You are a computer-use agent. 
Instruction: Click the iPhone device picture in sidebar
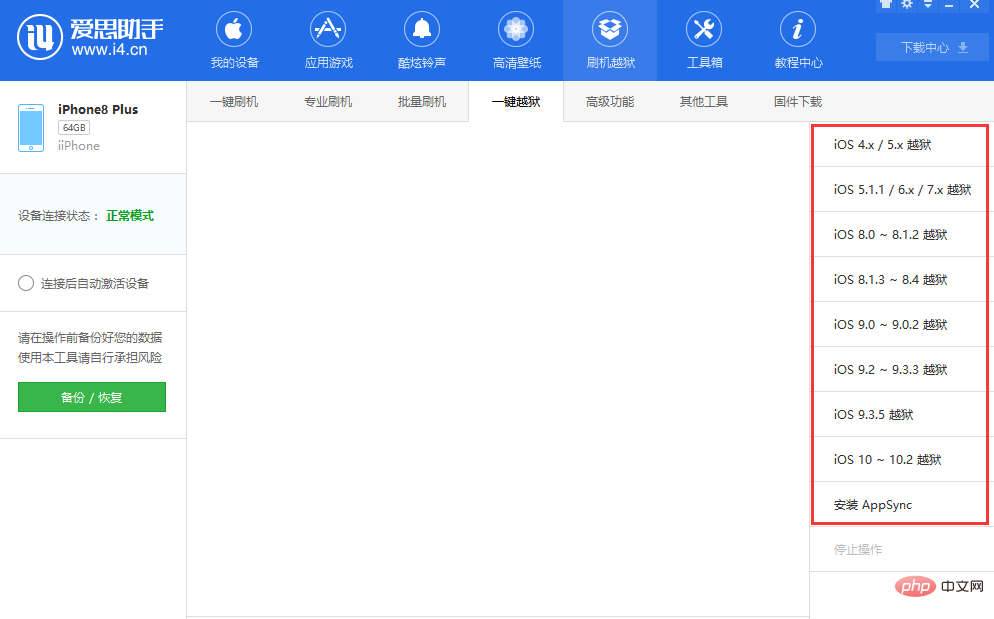coord(31,128)
